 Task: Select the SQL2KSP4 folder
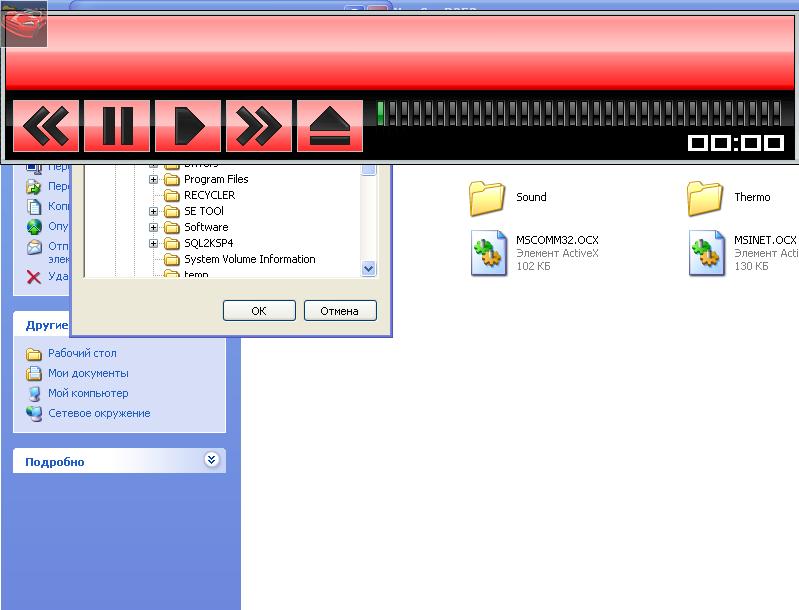(x=208, y=243)
